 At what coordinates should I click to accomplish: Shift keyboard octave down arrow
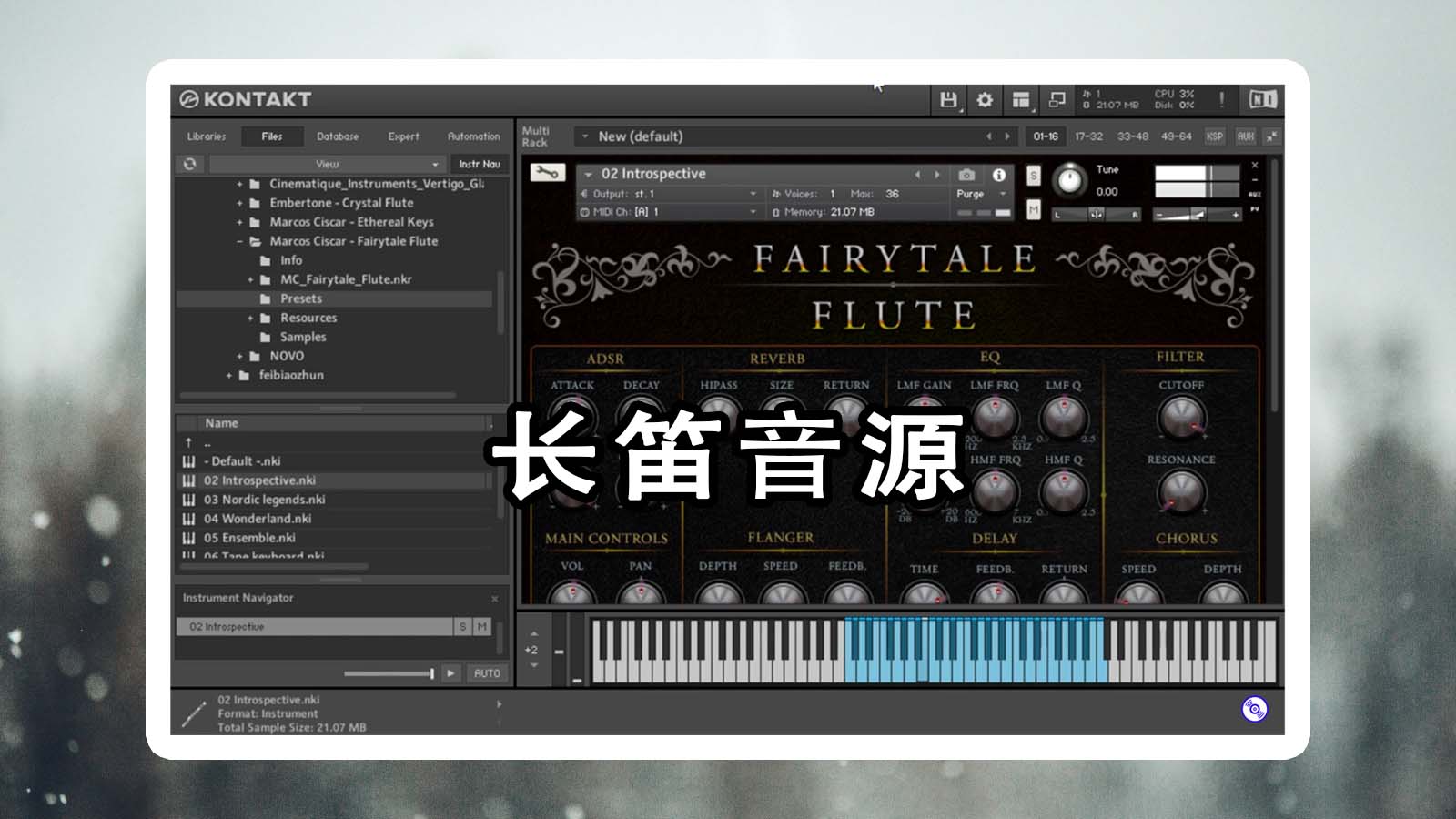[x=533, y=666]
